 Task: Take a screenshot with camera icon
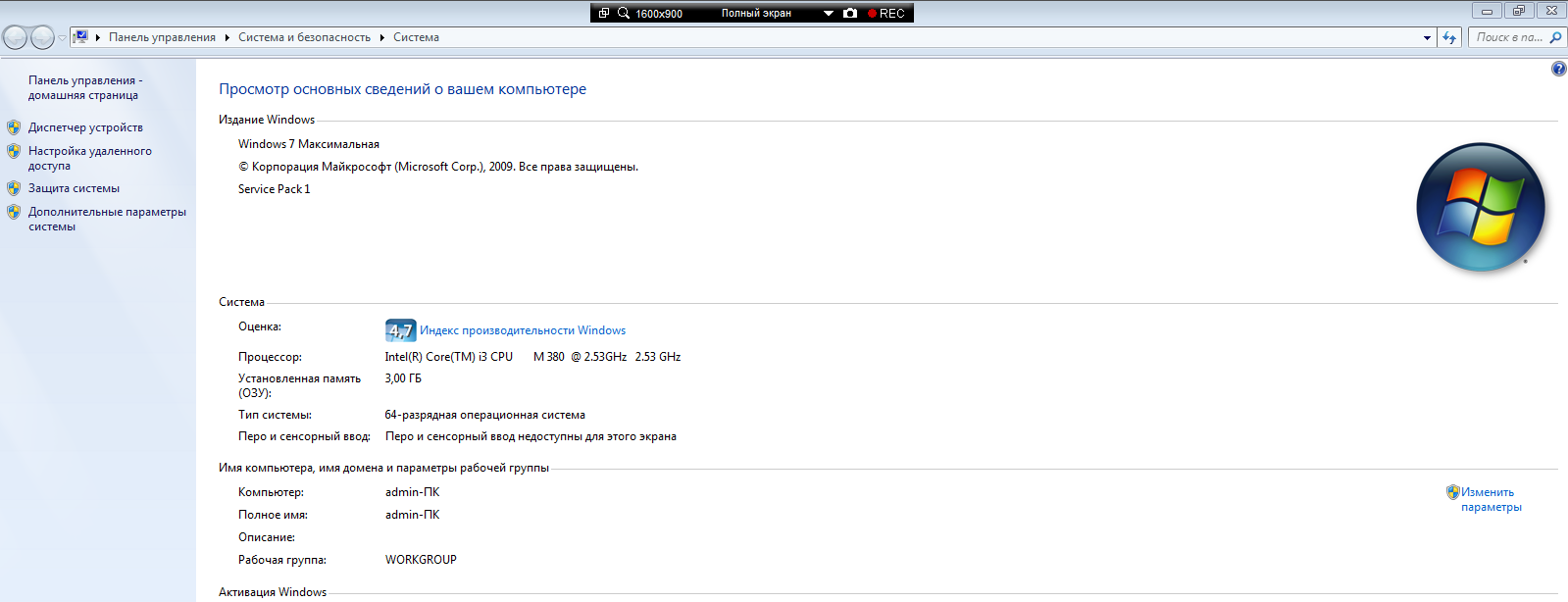(x=850, y=13)
